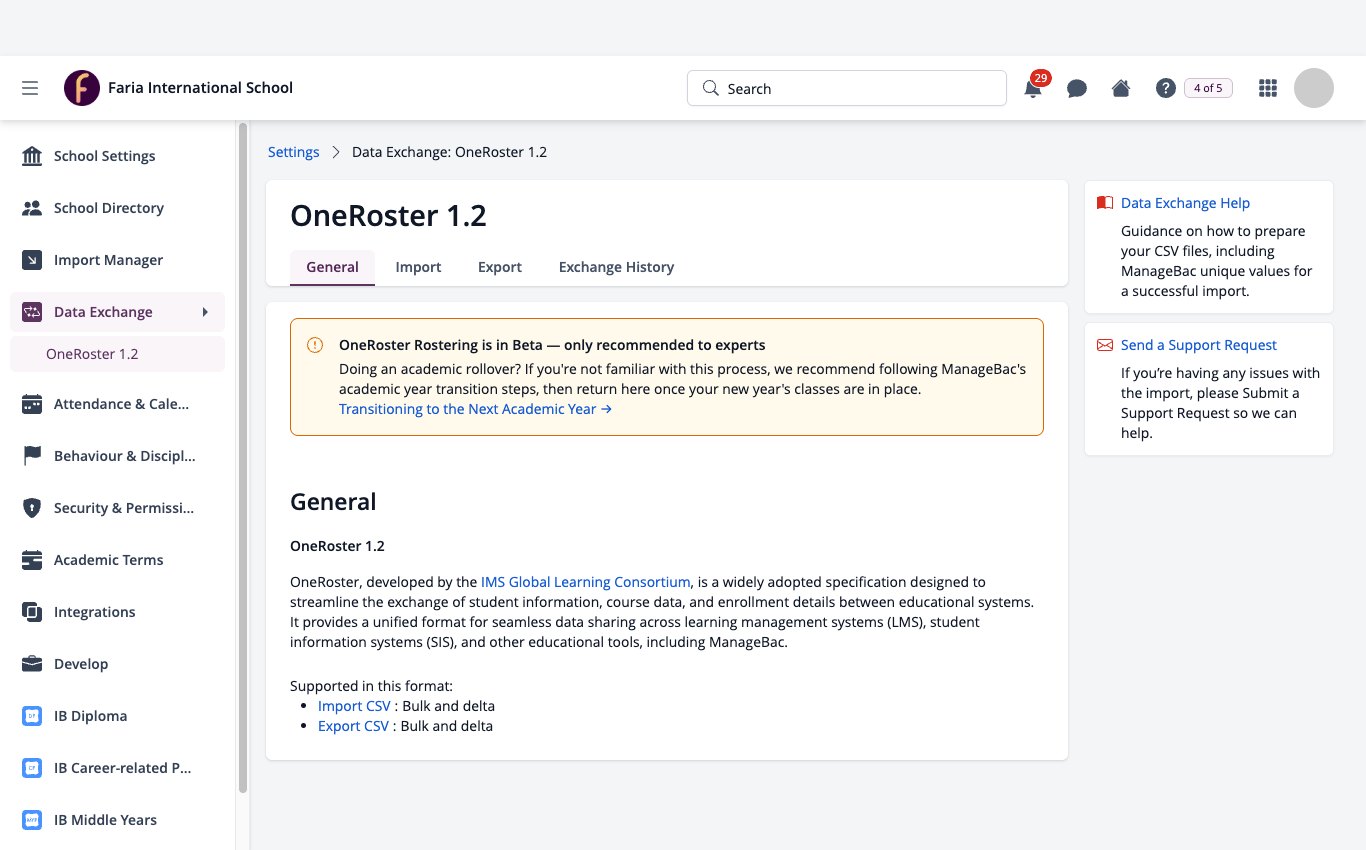This screenshot has height=850, width=1366.
Task: Click the Settings breadcrumb link
Action: (x=293, y=152)
